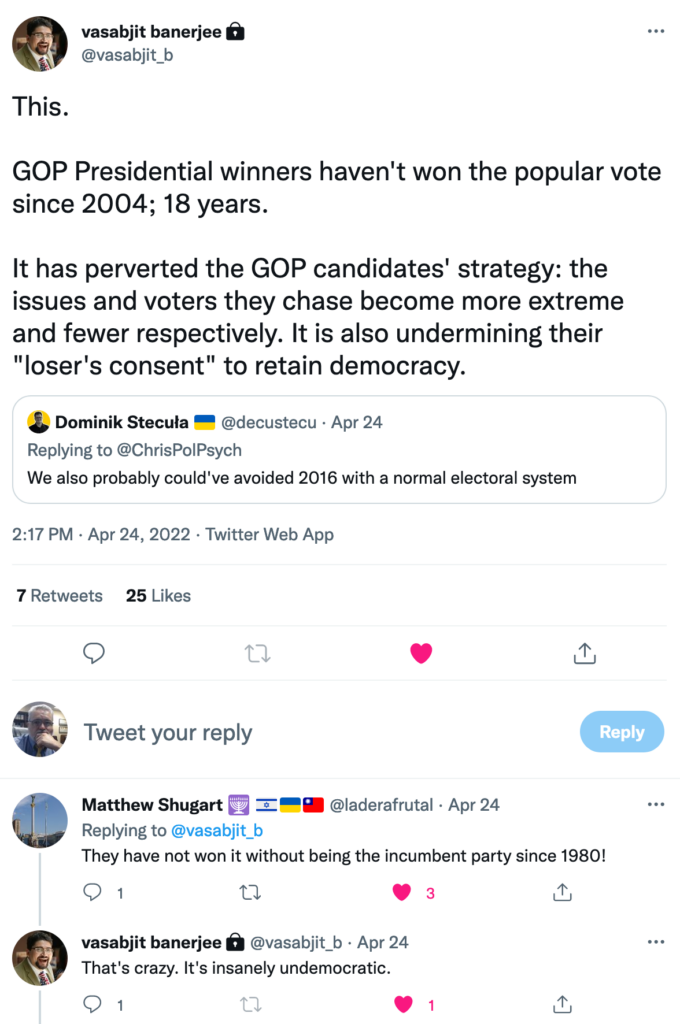View the 7 Retweets list
The image size is (680, 1024).
point(59,595)
